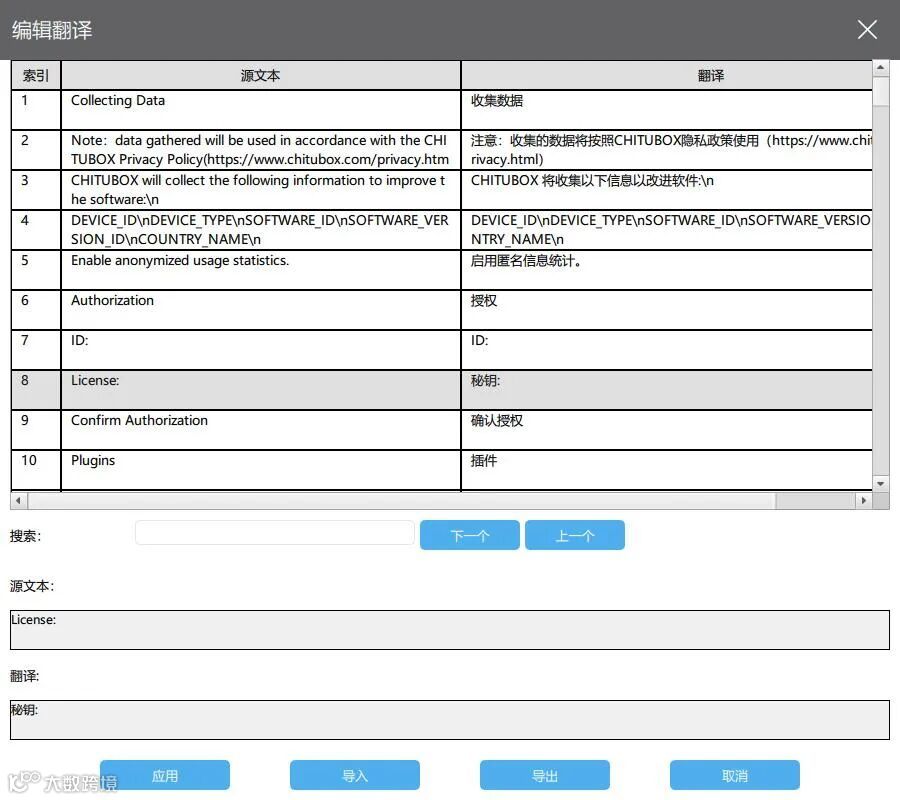Click index cell 2
This screenshot has height=800, width=900.
click(x=36, y=150)
